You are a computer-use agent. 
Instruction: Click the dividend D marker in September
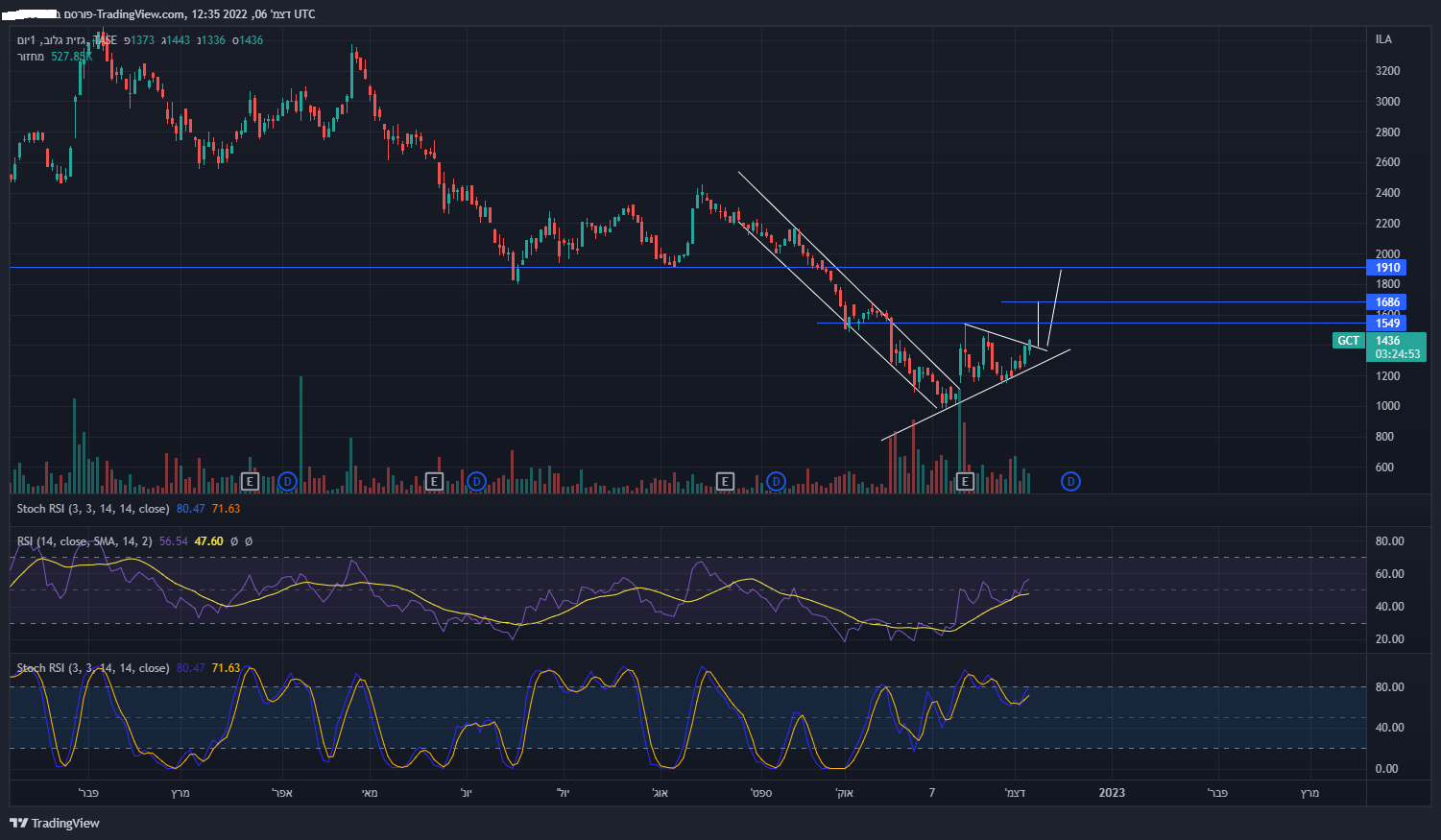click(776, 481)
